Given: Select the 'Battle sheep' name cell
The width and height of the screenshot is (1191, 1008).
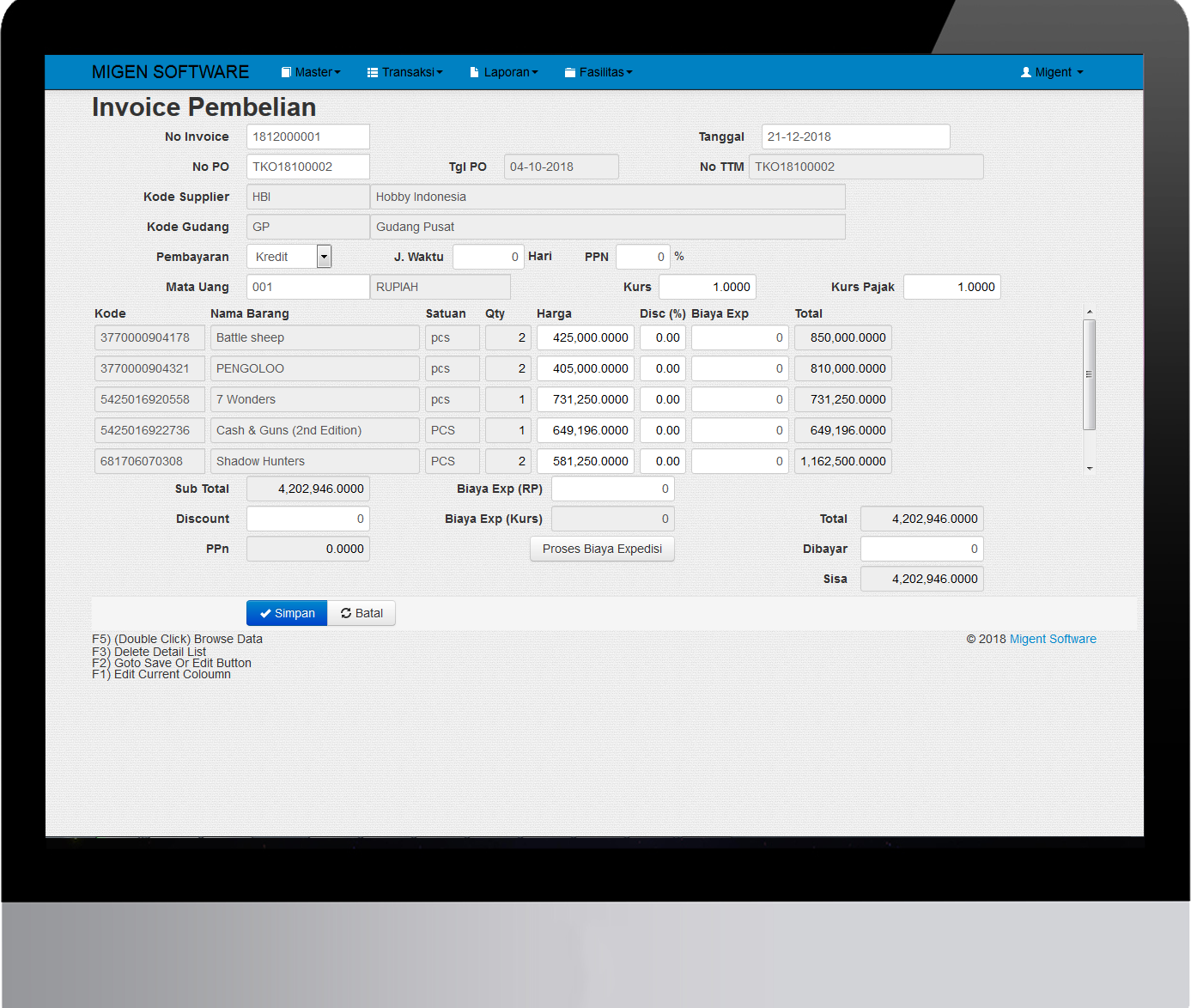Looking at the screenshot, I should coord(315,337).
